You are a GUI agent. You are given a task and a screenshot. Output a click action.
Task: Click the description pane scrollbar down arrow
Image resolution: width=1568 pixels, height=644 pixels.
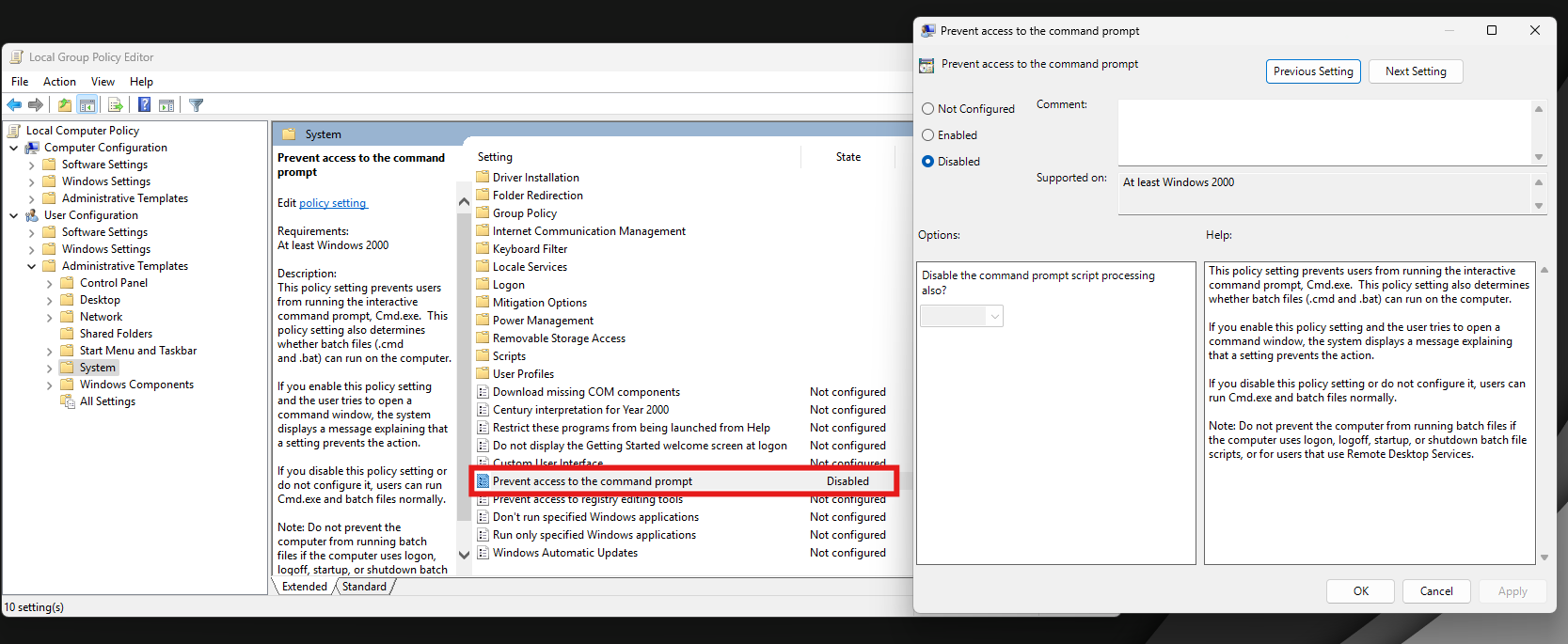(x=464, y=555)
